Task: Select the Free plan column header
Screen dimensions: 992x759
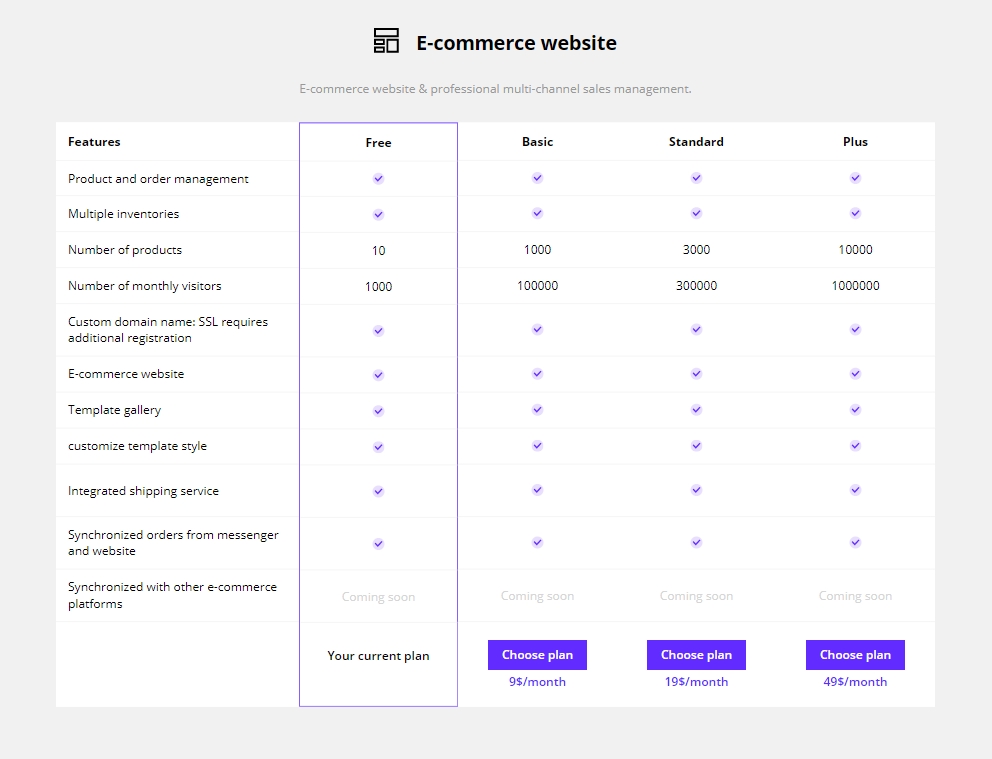Action: [378, 143]
